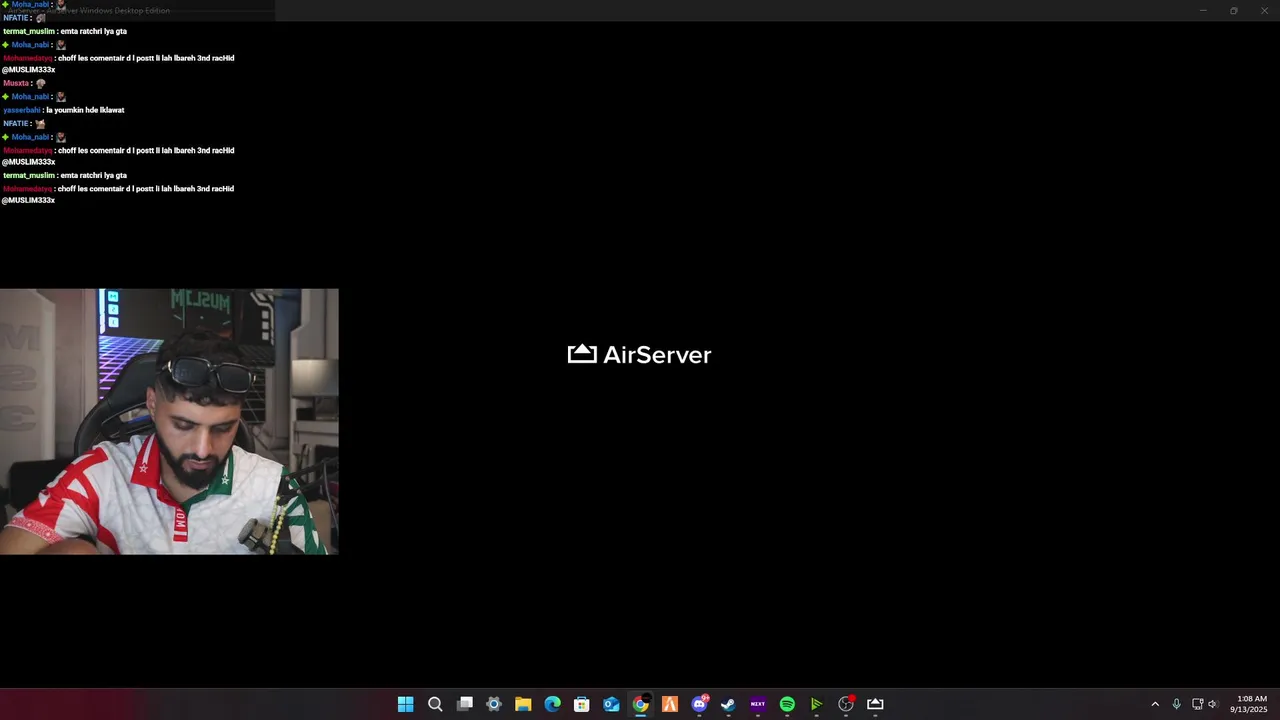The height and width of the screenshot is (720, 1280).
Task: Click the microphone tray icon
Action: [1176, 704]
